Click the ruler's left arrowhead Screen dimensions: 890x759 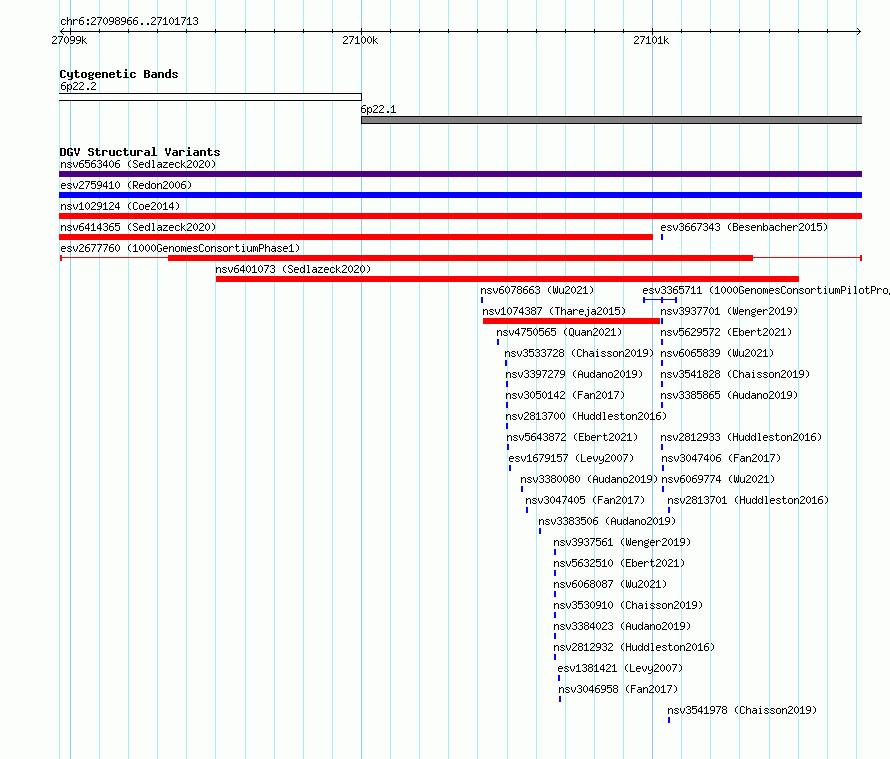[x=62, y=31]
